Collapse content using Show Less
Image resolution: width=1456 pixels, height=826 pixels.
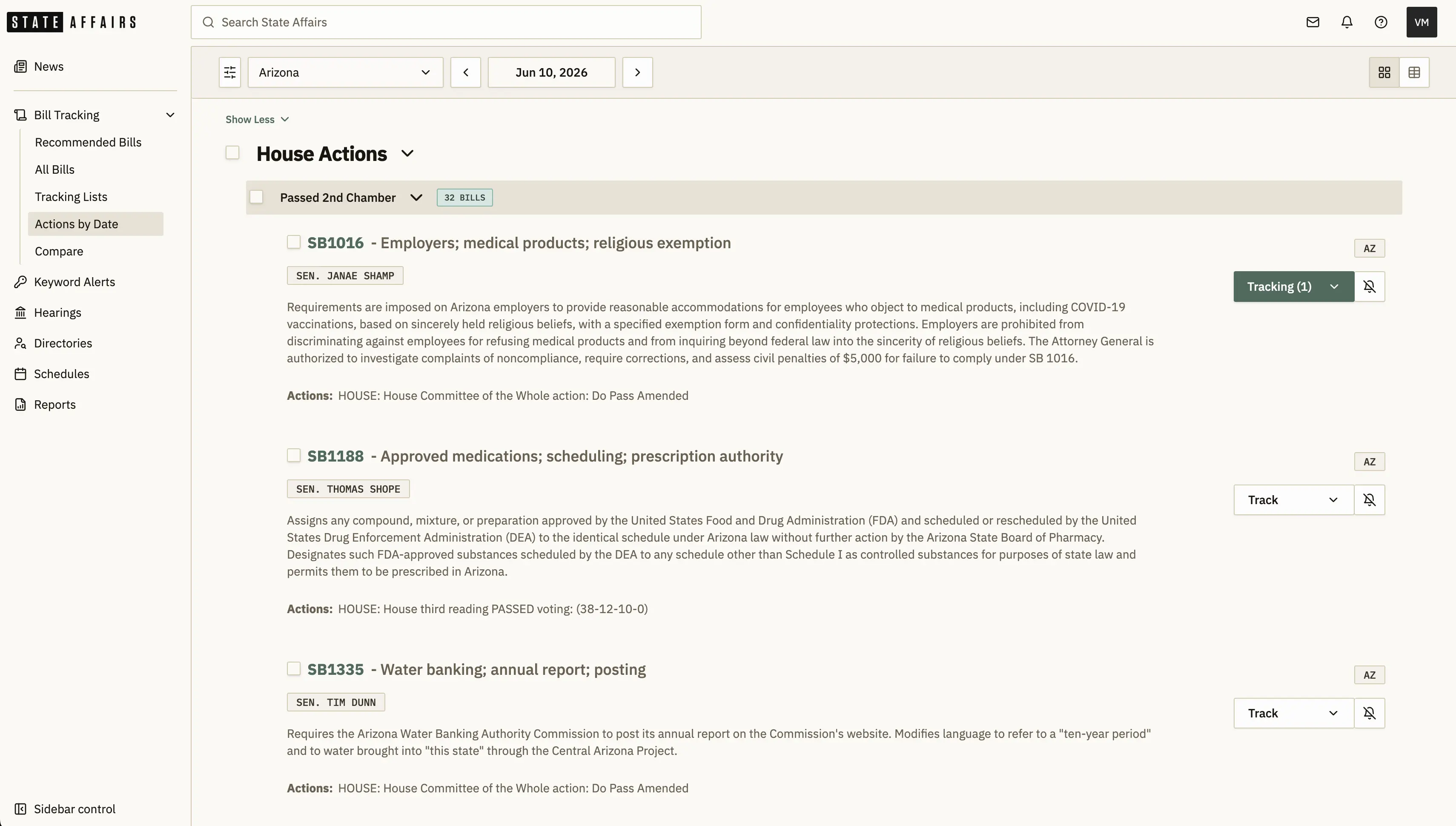(x=257, y=119)
